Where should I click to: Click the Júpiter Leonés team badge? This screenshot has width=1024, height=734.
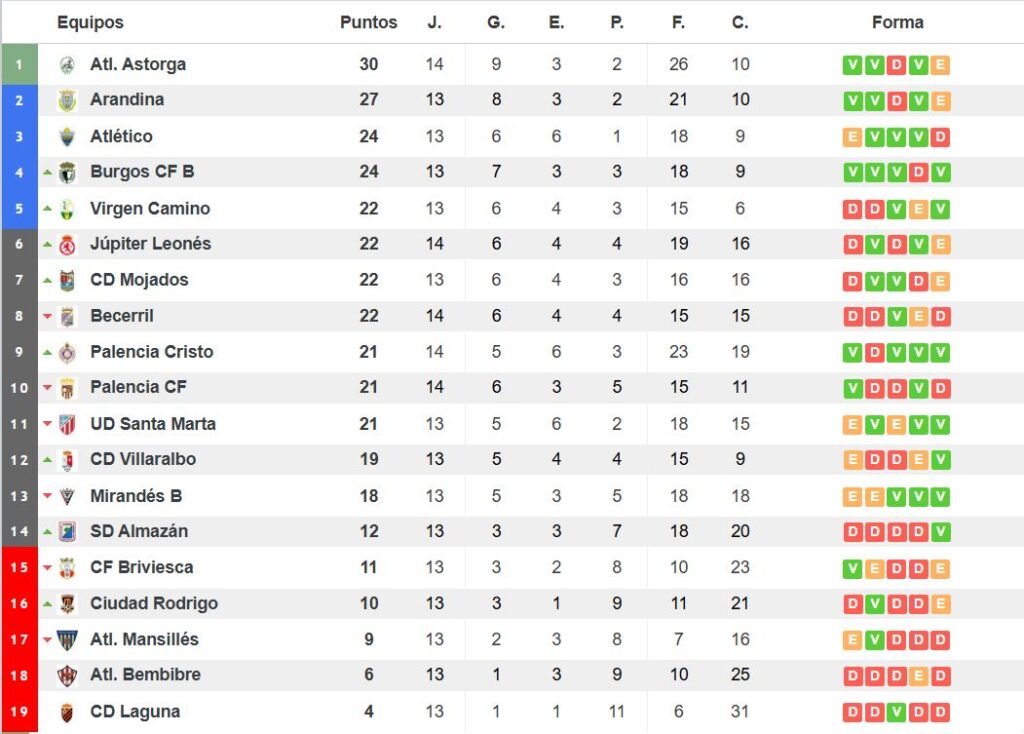[x=67, y=244]
